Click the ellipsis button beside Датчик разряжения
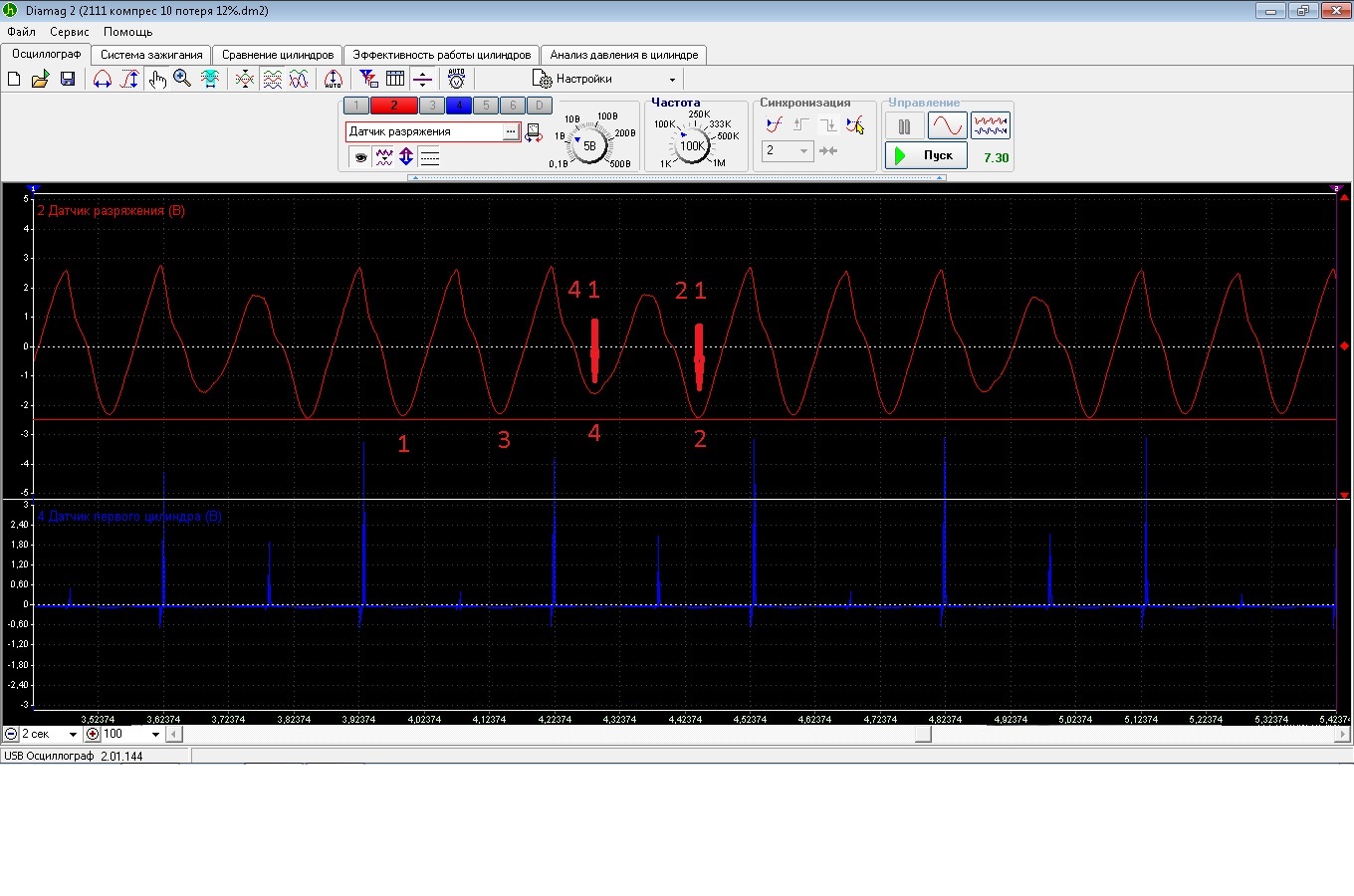 [x=511, y=132]
